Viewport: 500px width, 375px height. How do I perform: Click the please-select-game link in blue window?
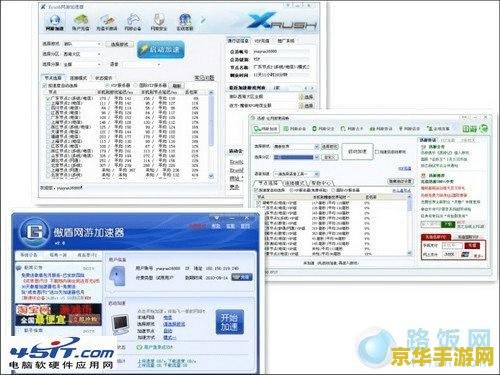click(x=174, y=324)
